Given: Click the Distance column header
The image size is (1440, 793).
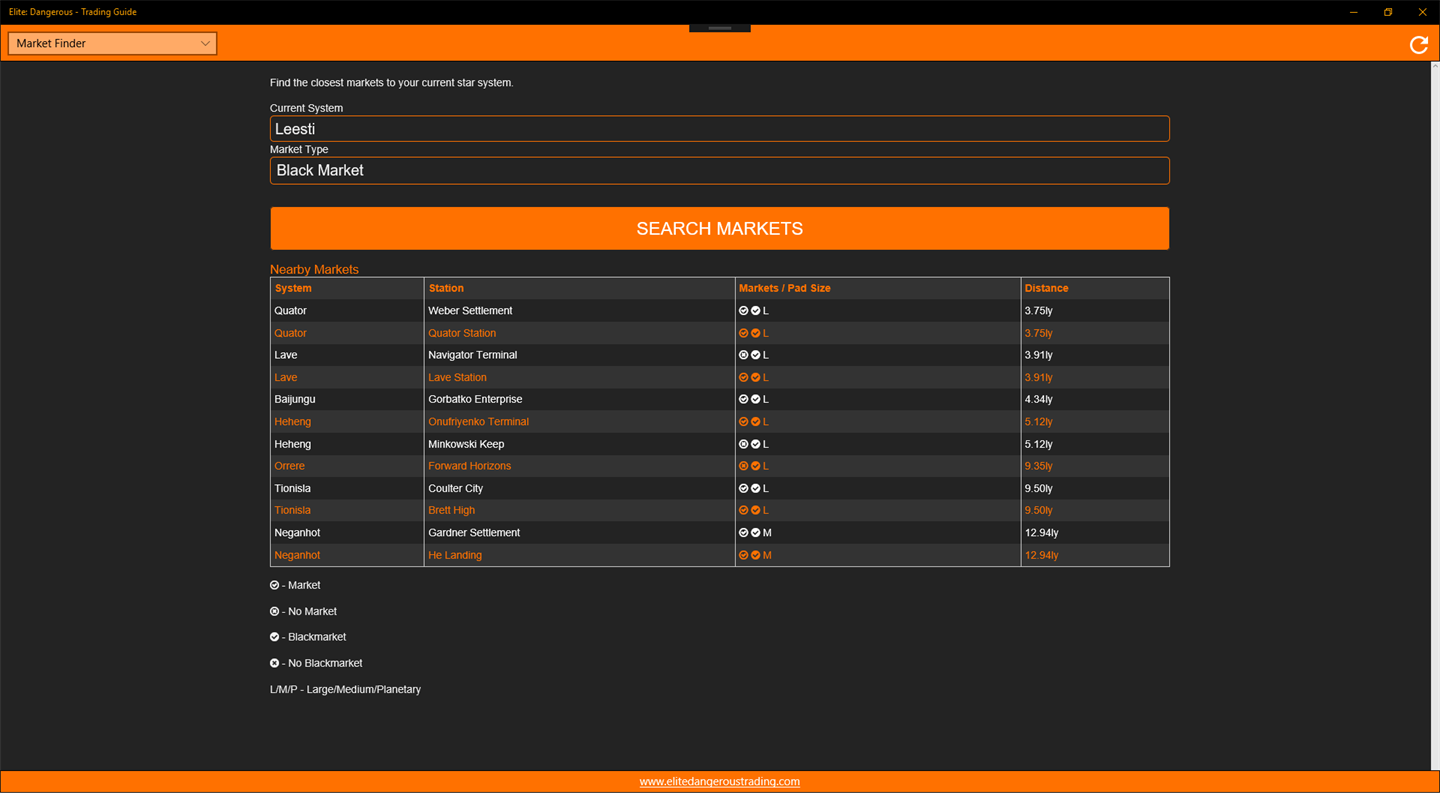Looking at the screenshot, I should pos(1046,288).
